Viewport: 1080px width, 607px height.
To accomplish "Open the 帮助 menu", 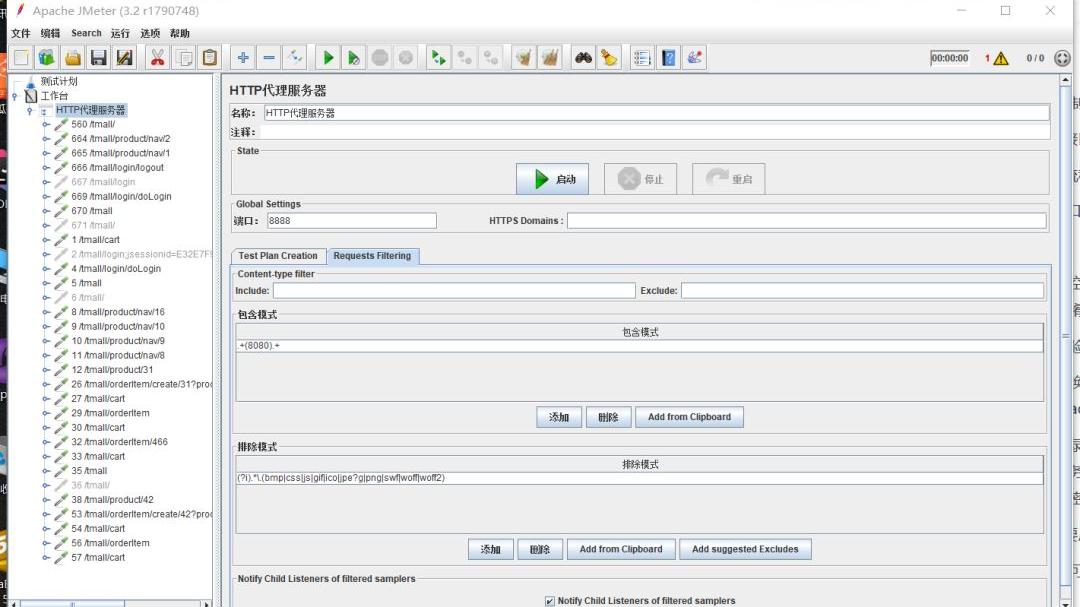I will click(180, 33).
